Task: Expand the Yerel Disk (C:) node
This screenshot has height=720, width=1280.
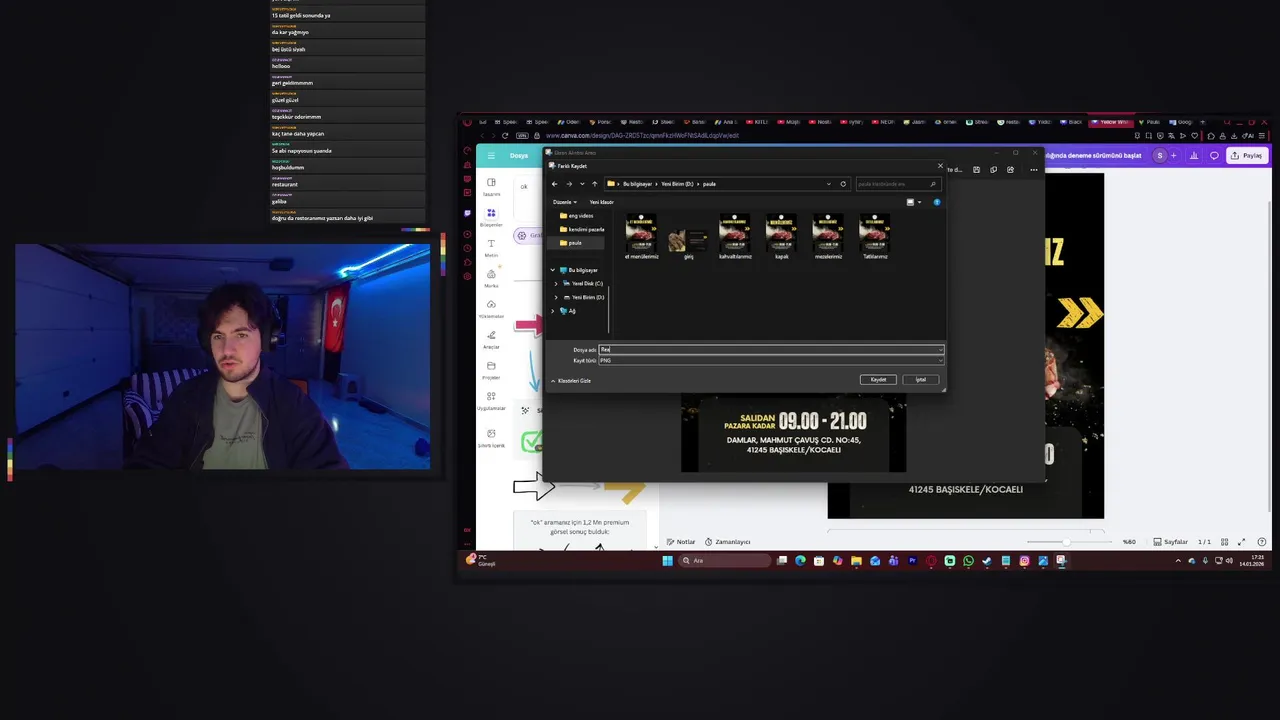Action: 556,284
